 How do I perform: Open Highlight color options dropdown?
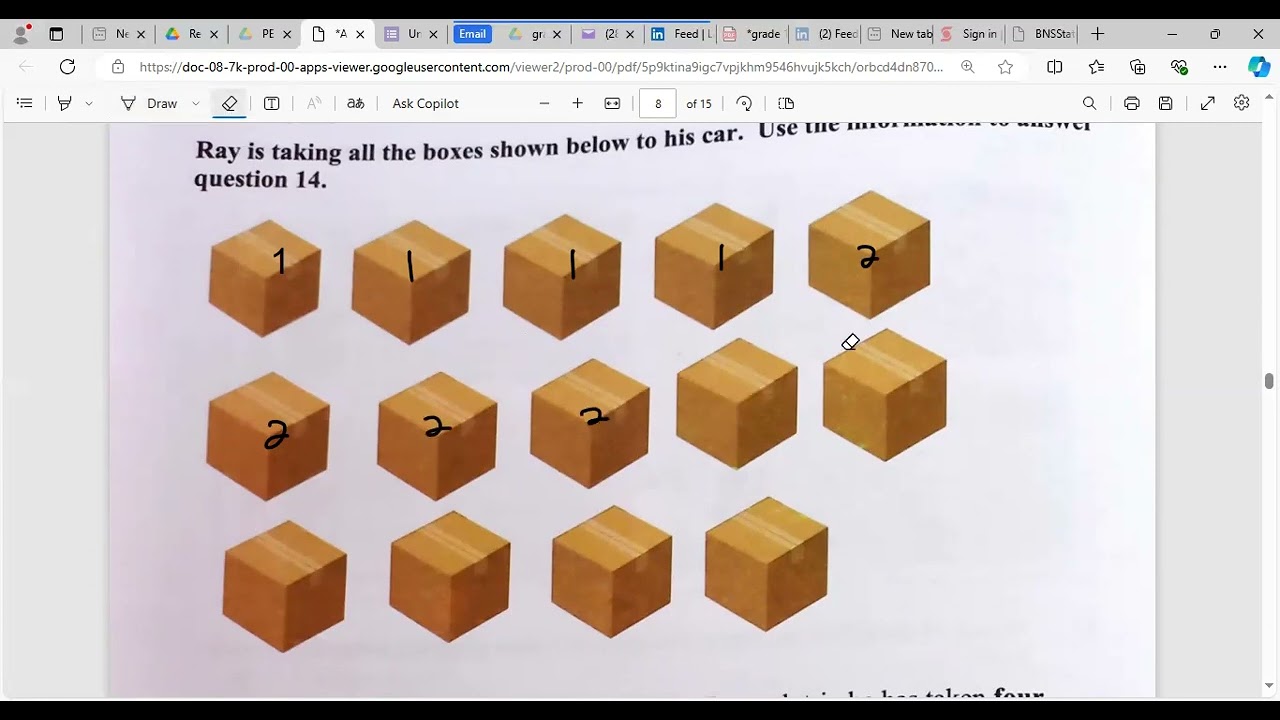[x=89, y=103]
